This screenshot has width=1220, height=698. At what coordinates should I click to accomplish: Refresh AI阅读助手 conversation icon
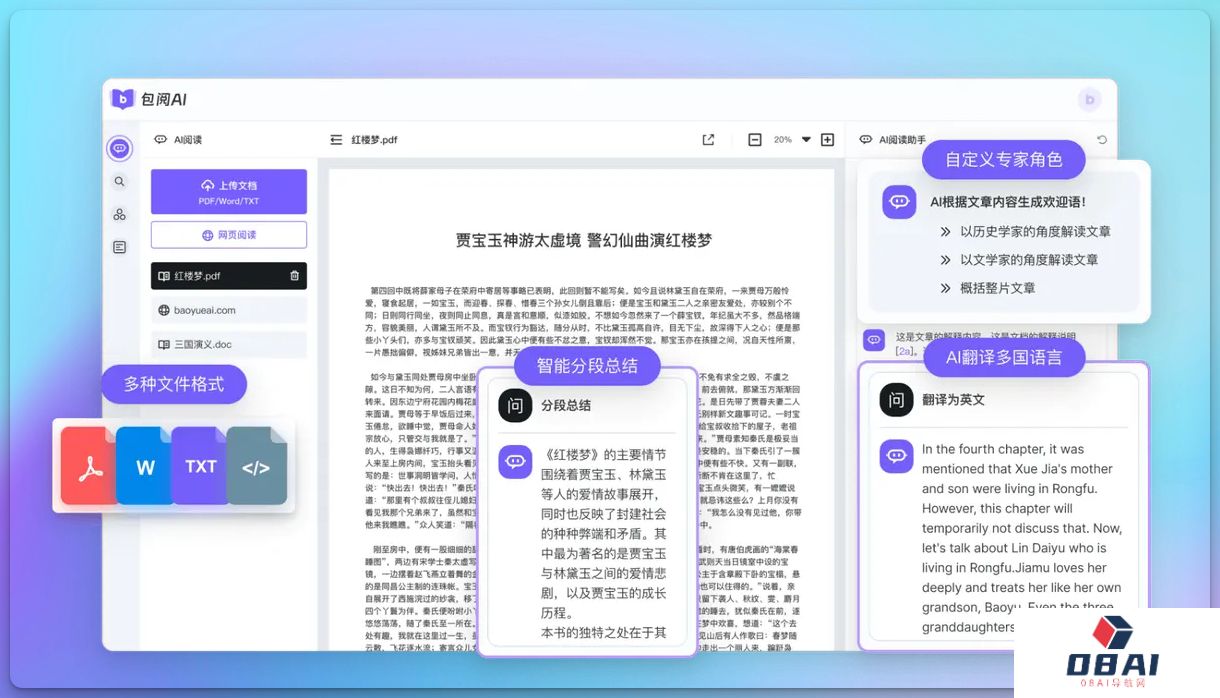(x=1102, y=140)
